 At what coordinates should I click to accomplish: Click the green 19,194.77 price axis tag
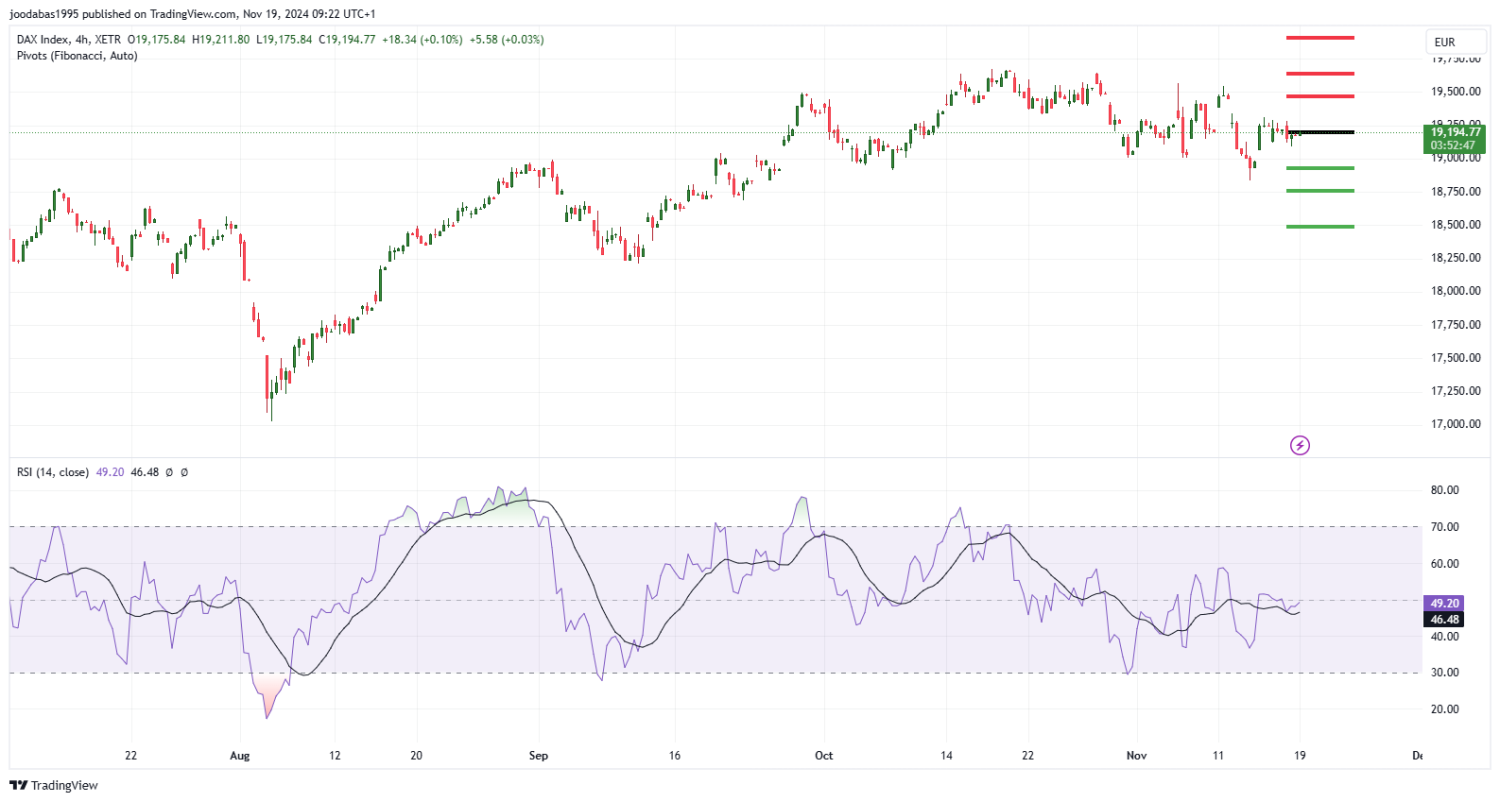[x=1455, y=133]
